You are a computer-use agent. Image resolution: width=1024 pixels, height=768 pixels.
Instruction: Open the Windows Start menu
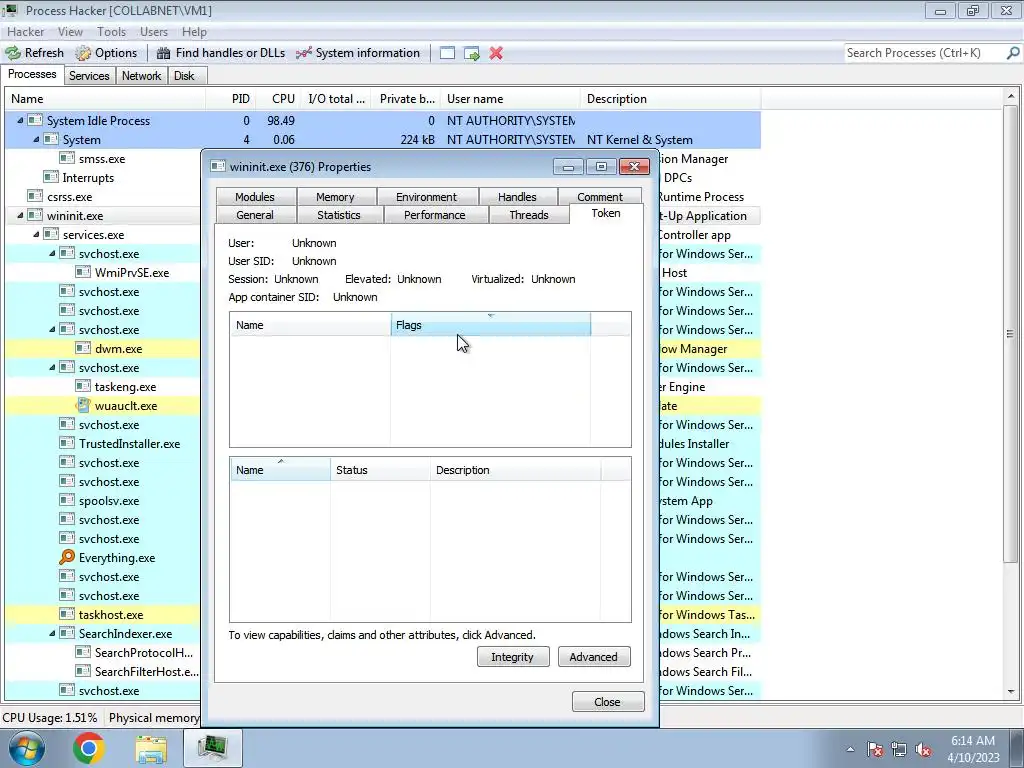click(x=26, y=748)
